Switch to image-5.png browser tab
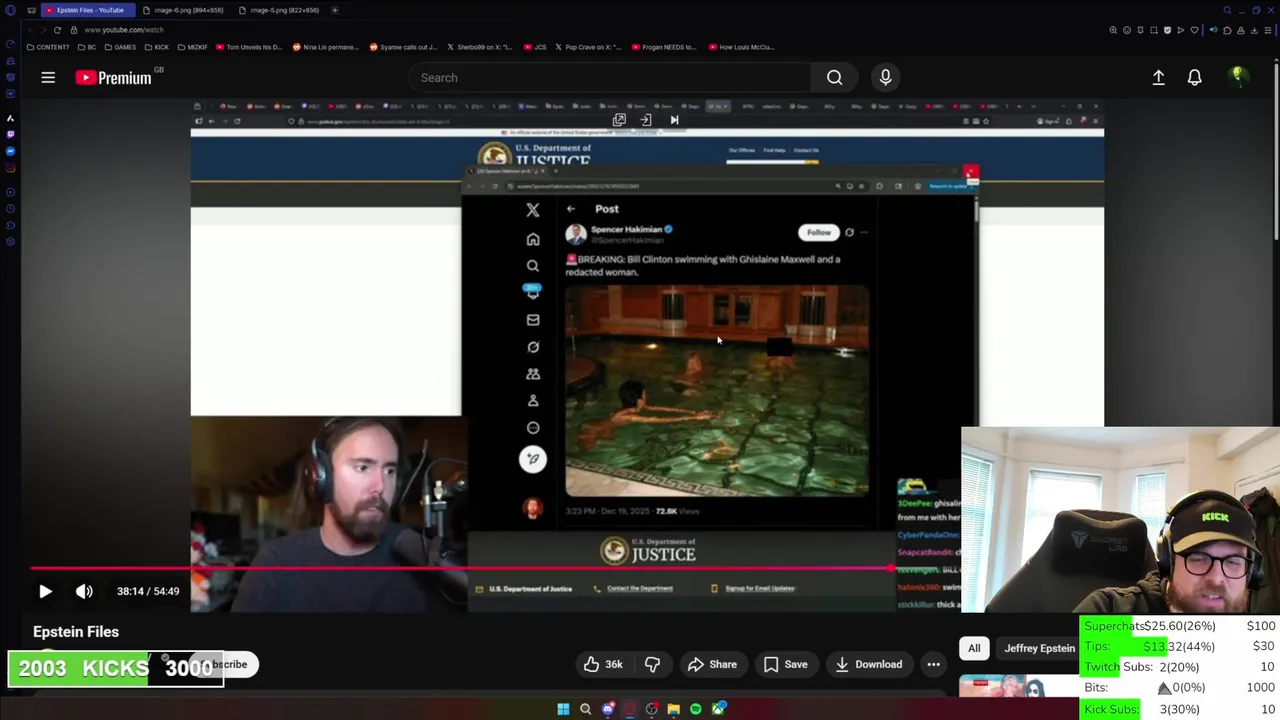 [279, 10]
